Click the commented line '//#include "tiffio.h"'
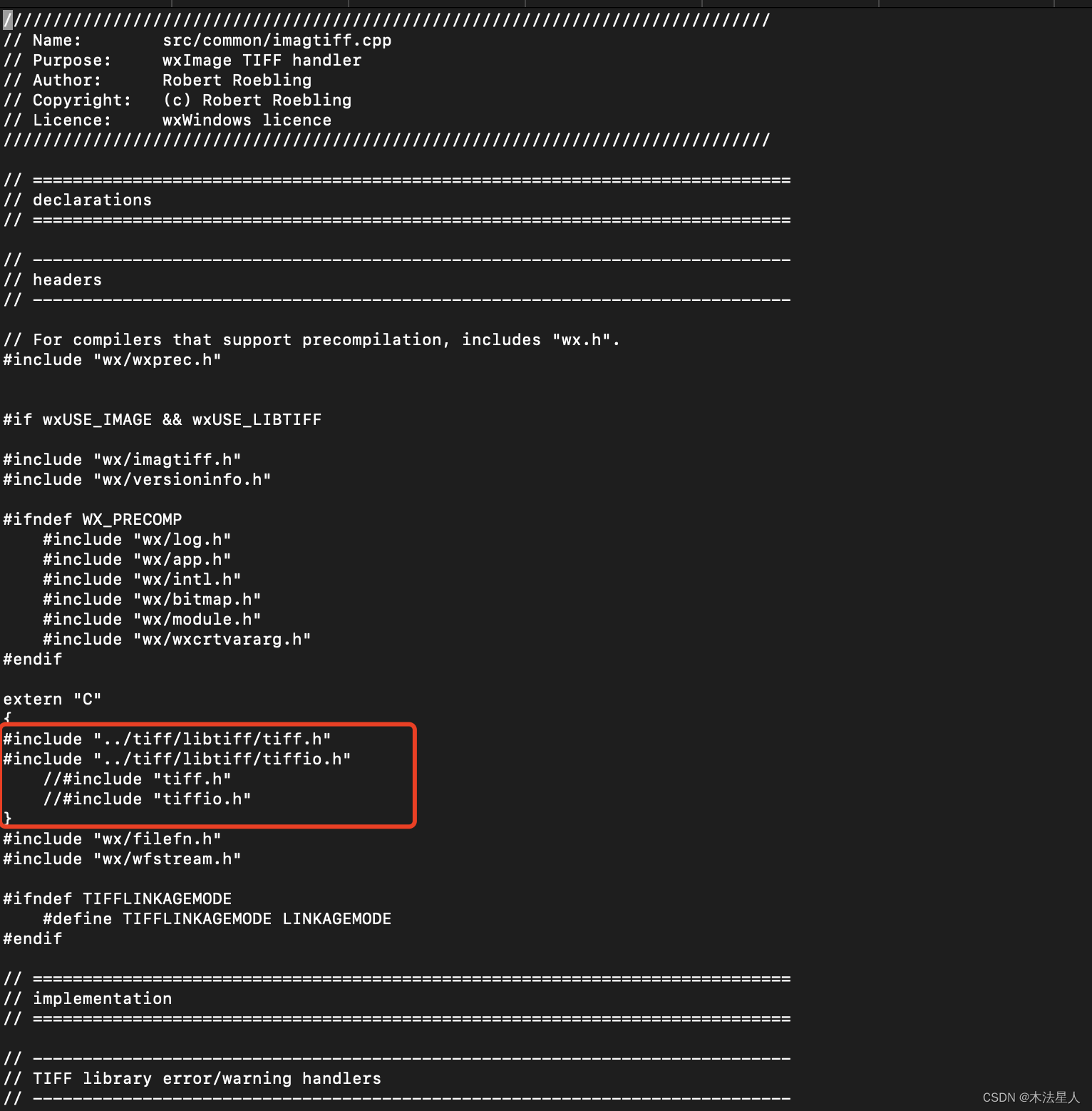Image resolution: width=1092 pixels, height=1111 pixels. coord(147,799)
